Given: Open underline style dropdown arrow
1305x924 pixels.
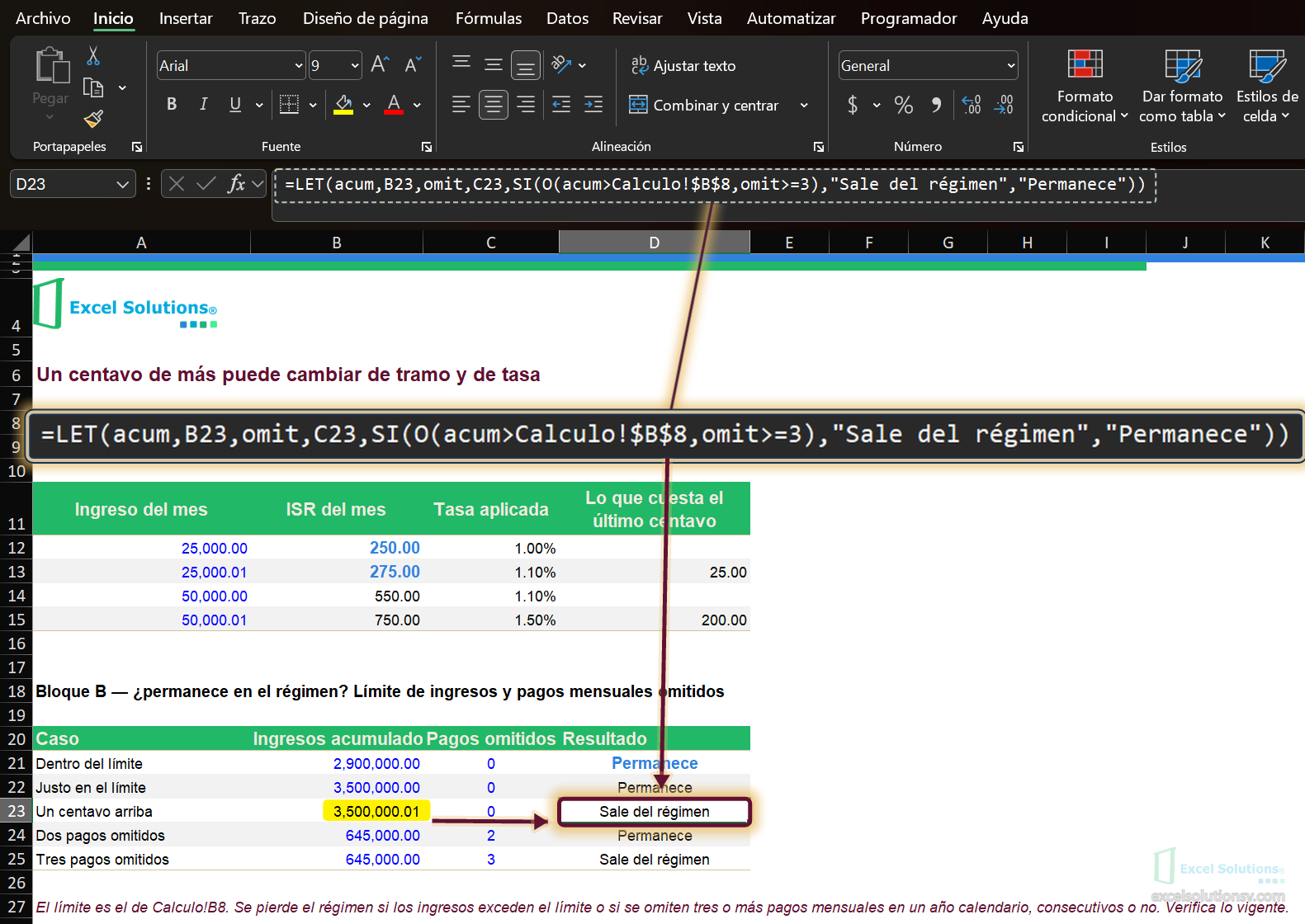Looking at the screenshot, I should coord(259,105).
